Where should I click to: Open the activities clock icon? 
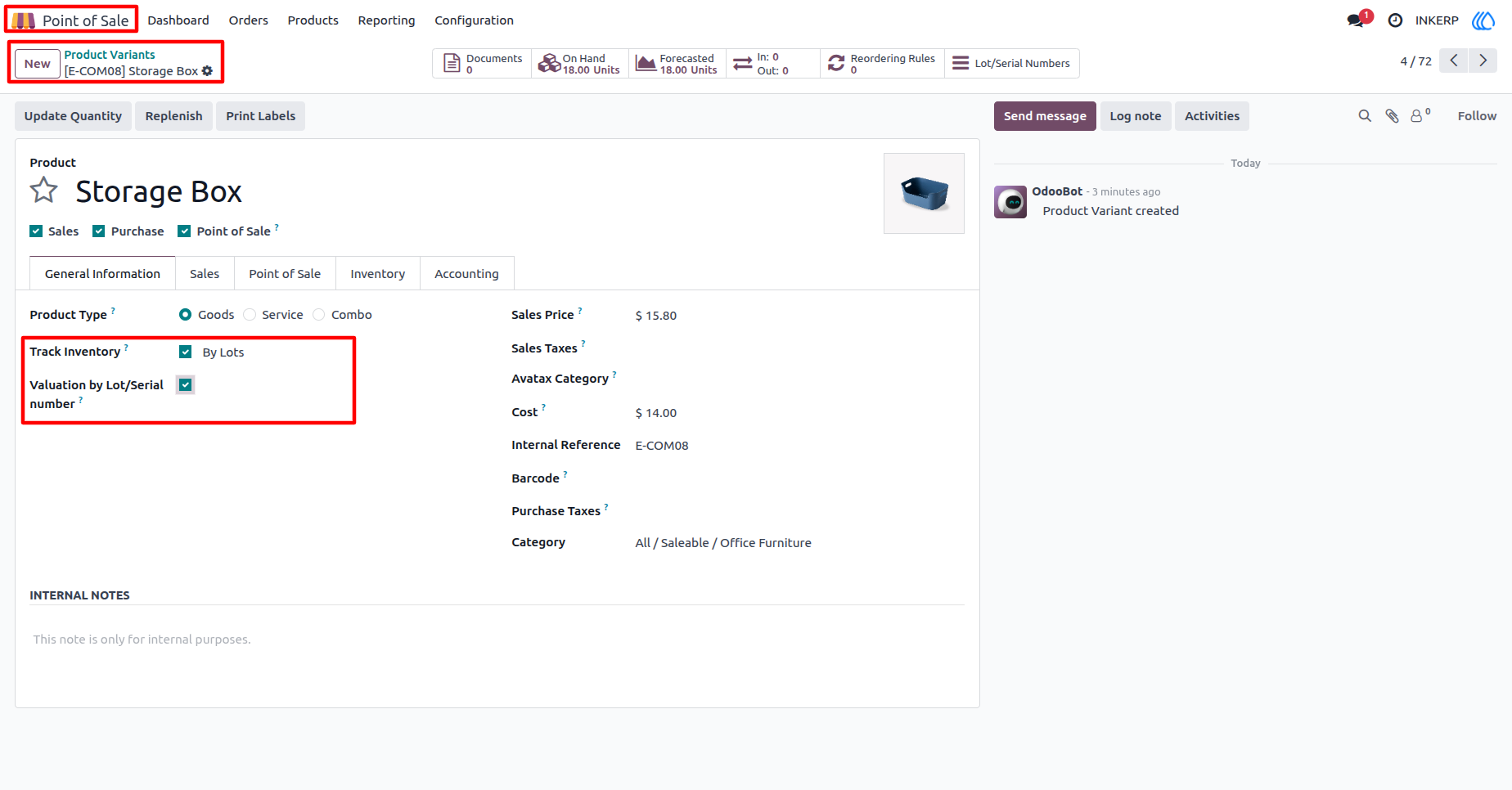pos(1396,20)
